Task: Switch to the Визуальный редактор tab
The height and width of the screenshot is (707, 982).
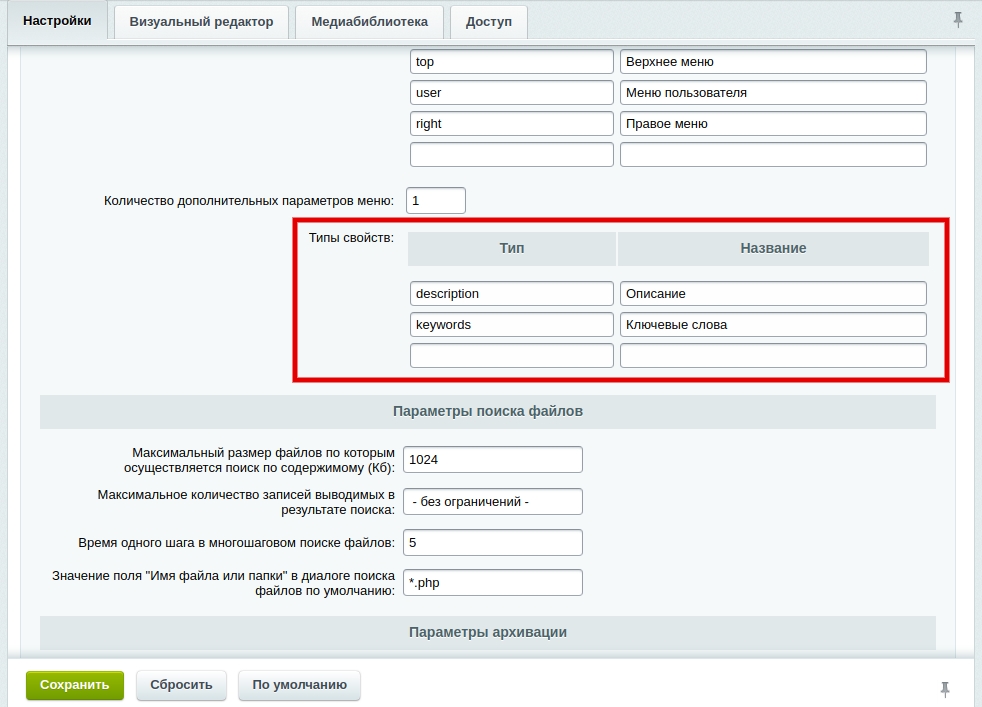Action: pos(201,22)
